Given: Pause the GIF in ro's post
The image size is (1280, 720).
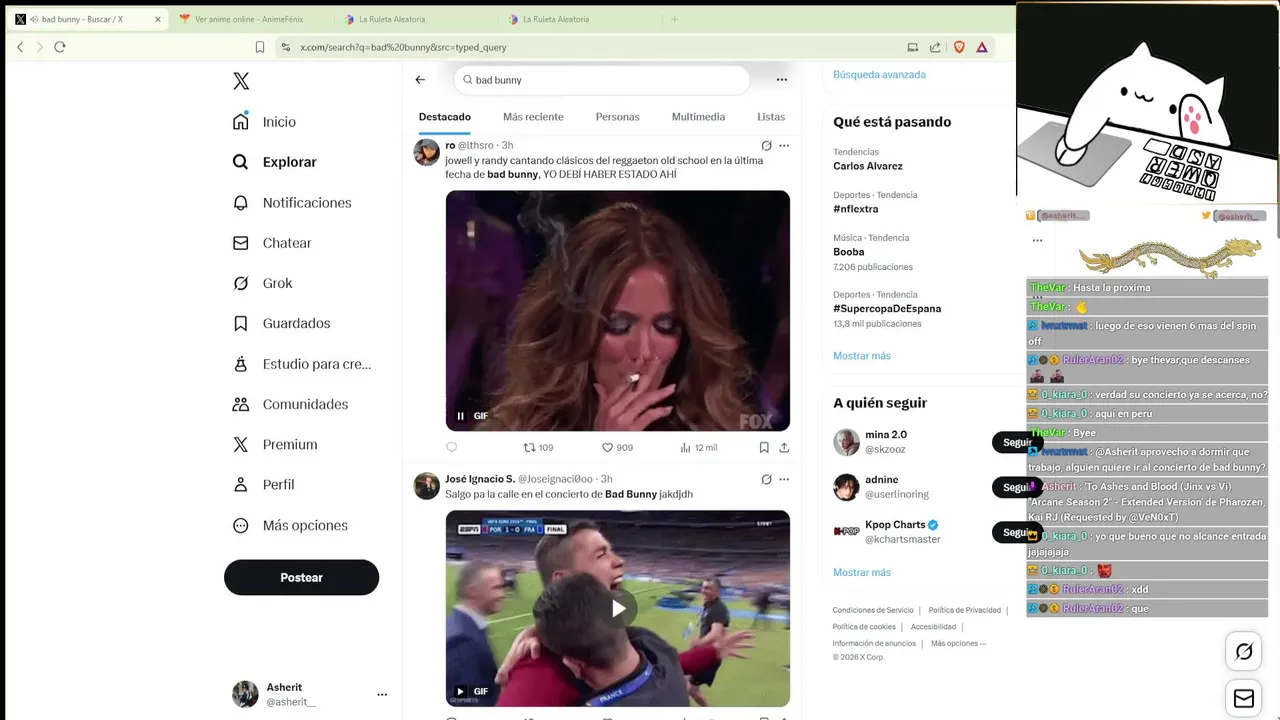Looking at the screenshot, I should point(460,416).
